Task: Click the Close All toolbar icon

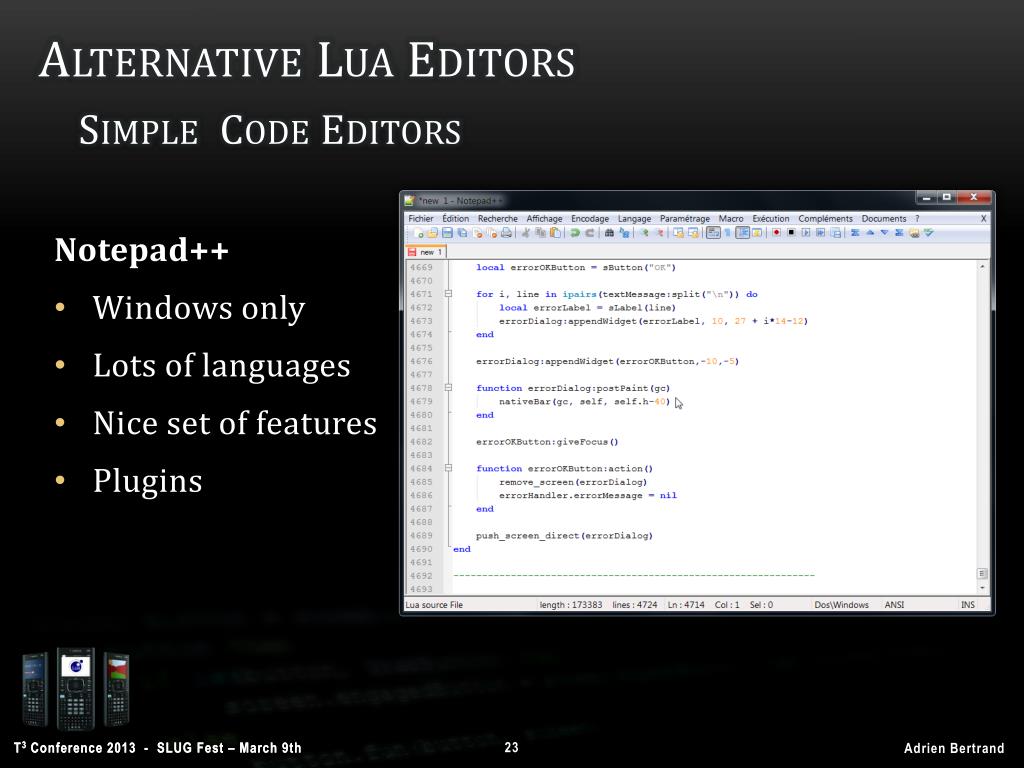Action: pos(492,232)
